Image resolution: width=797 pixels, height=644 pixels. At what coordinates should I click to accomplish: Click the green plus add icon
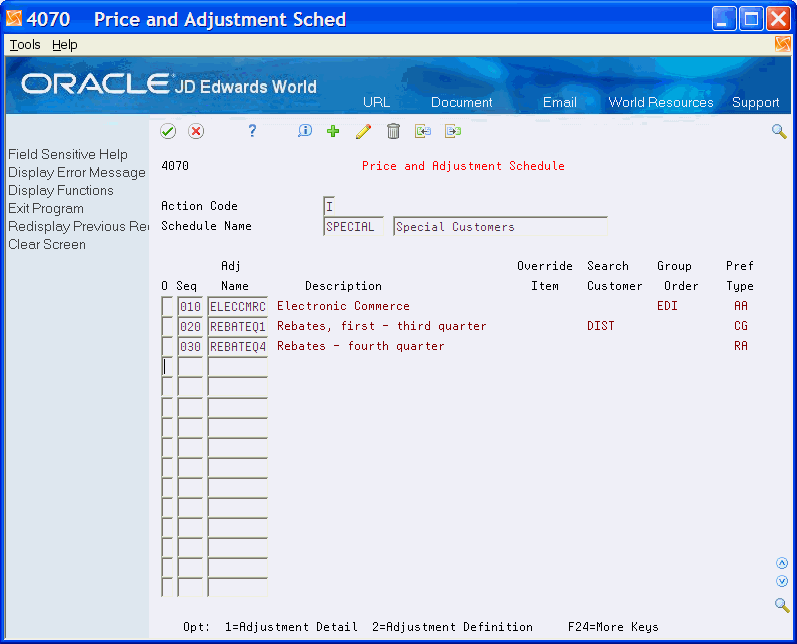click(333, 131)
